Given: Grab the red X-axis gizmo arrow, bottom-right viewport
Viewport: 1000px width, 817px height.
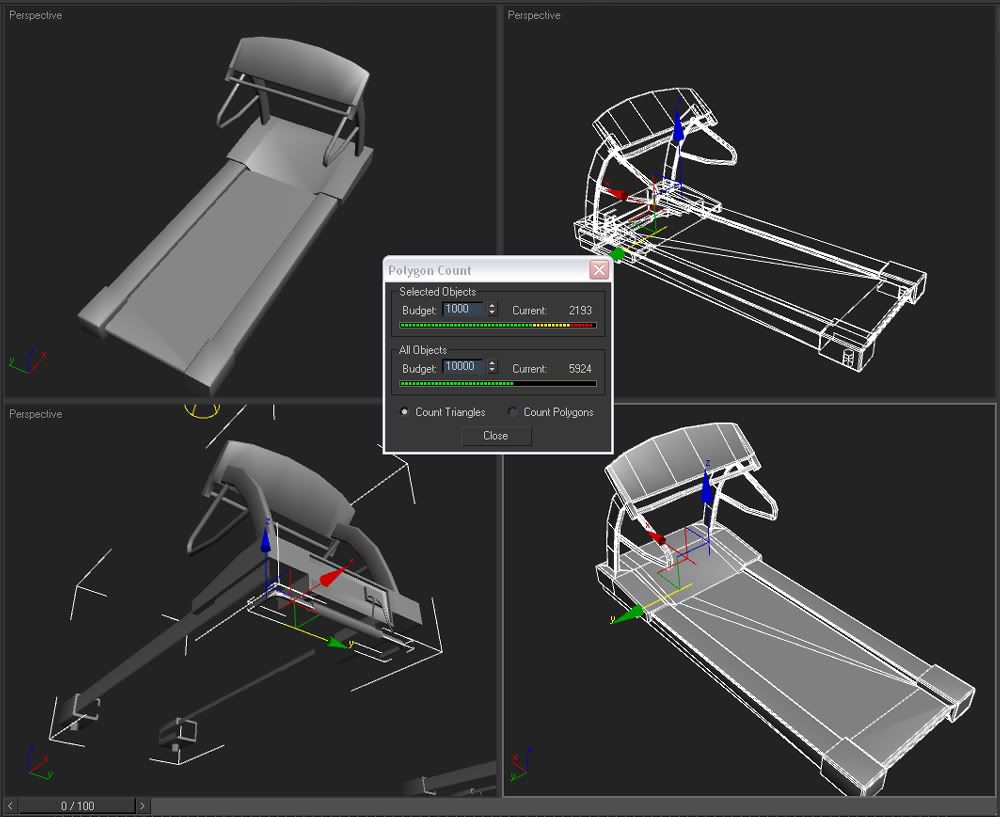Looking at the screenshot, I should pyautogui.click(x=657, y=537).
